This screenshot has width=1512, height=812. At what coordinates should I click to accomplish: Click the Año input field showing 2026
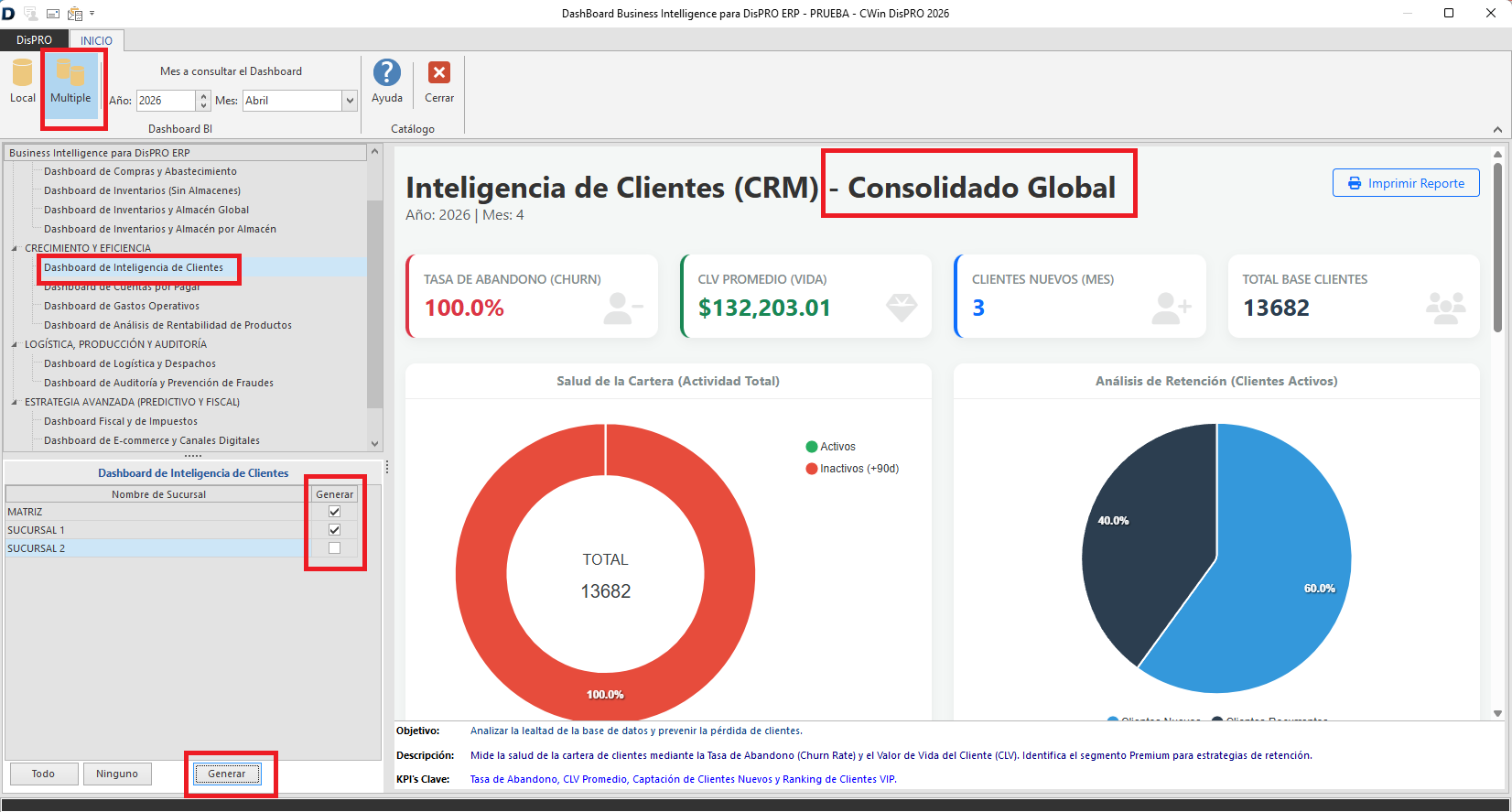(x=165, y=101)
